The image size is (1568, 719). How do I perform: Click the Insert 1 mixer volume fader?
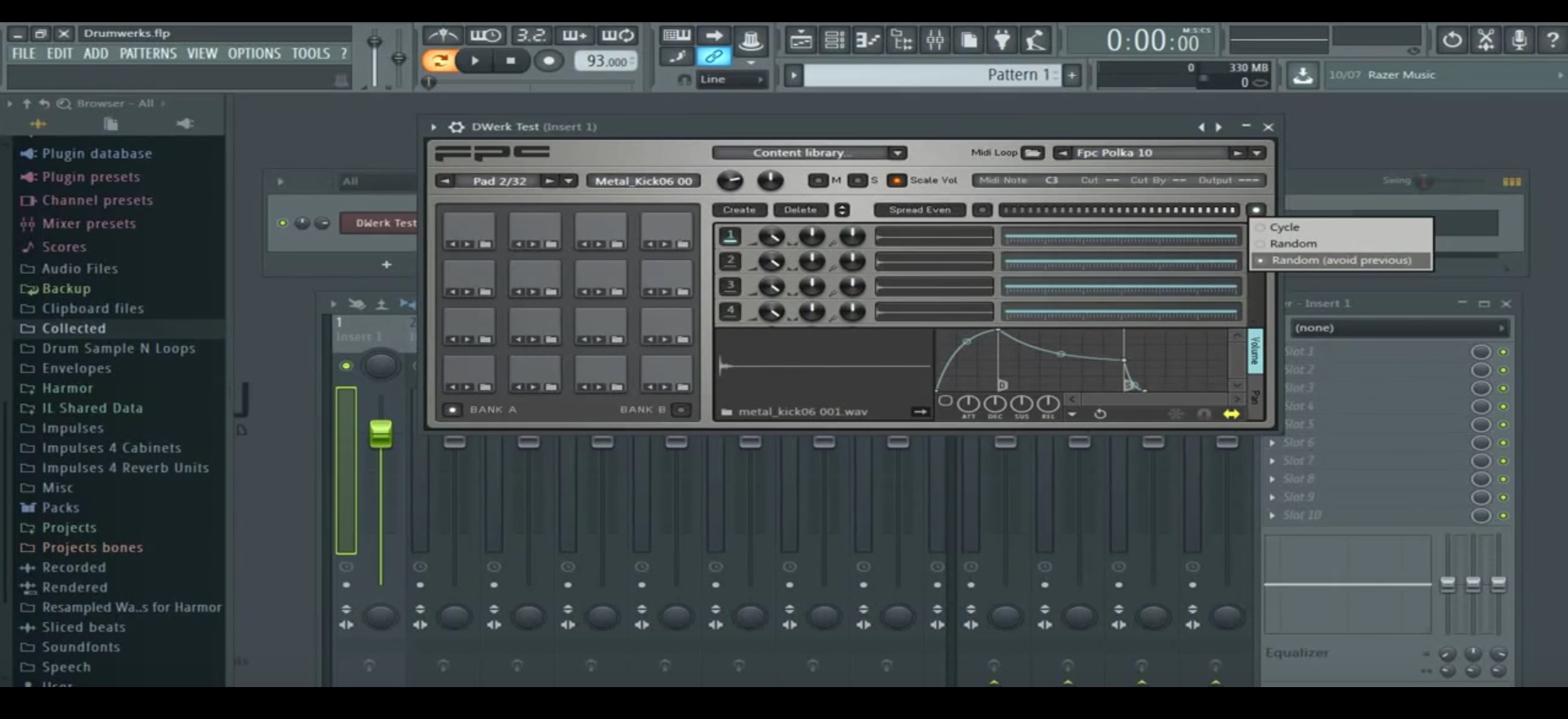[x=380, y=434]
